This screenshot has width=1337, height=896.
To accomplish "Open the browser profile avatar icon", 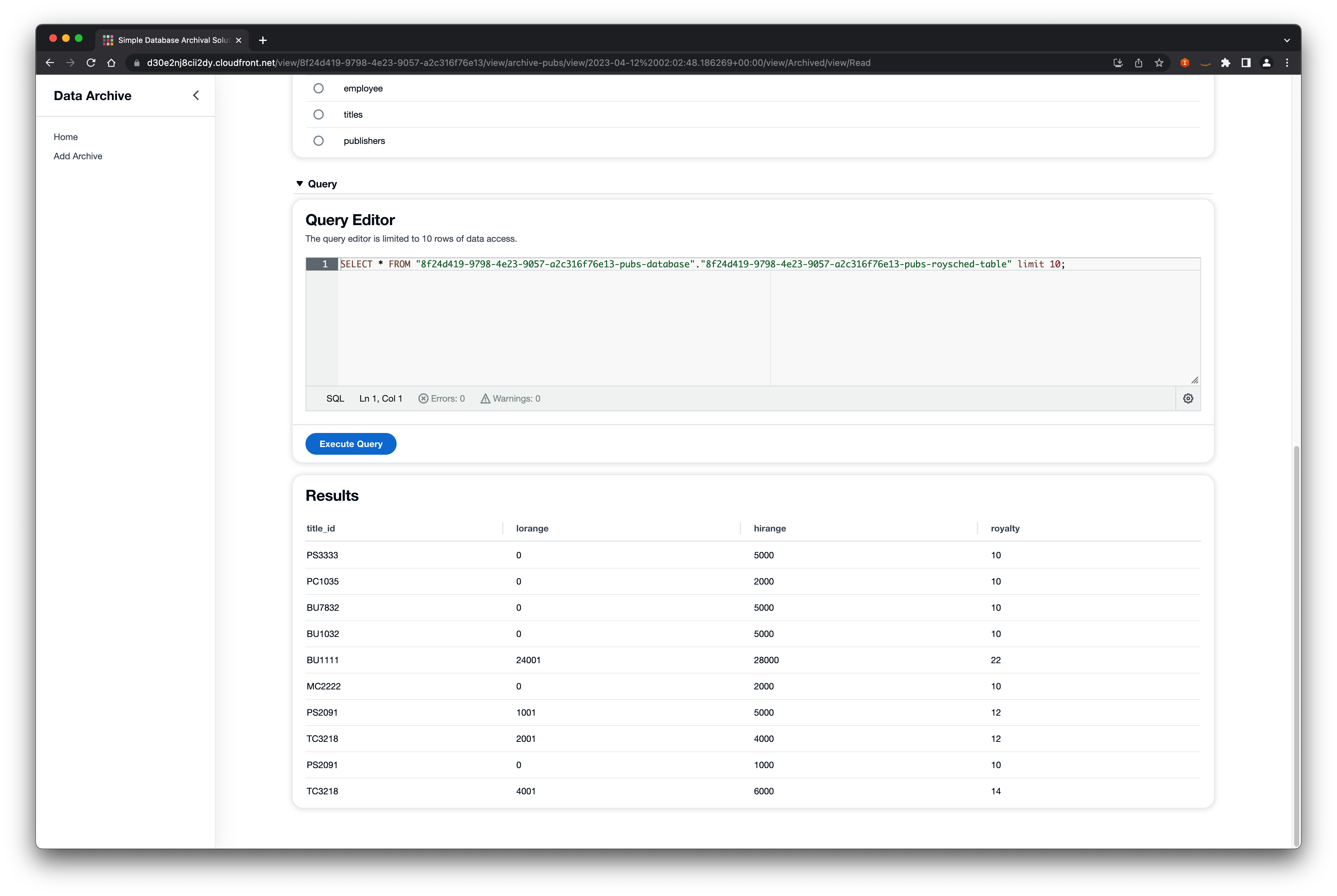I will [1266, 63].
